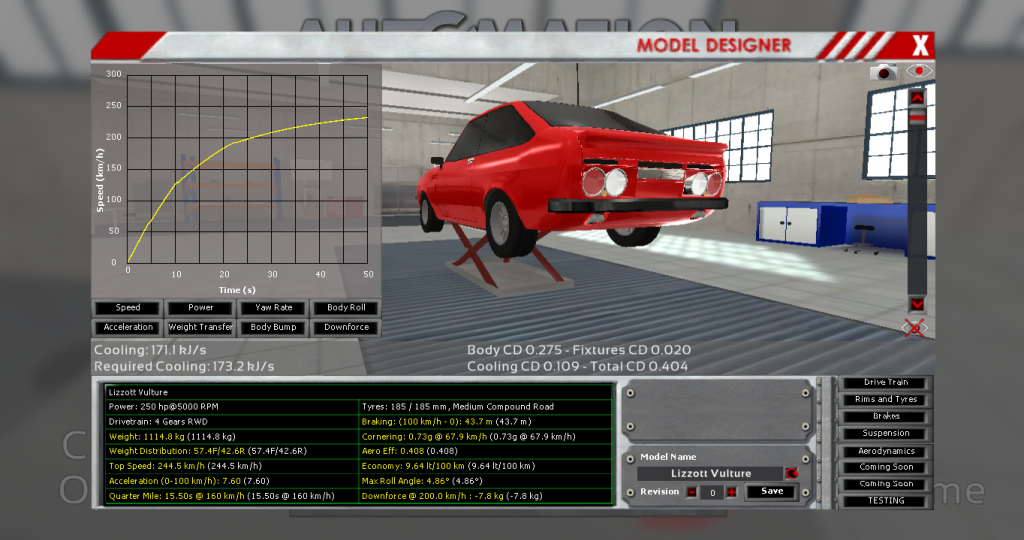1024x540 pixels.
Task: Click the Lizzott Vulture stats header
Action: 359,392
